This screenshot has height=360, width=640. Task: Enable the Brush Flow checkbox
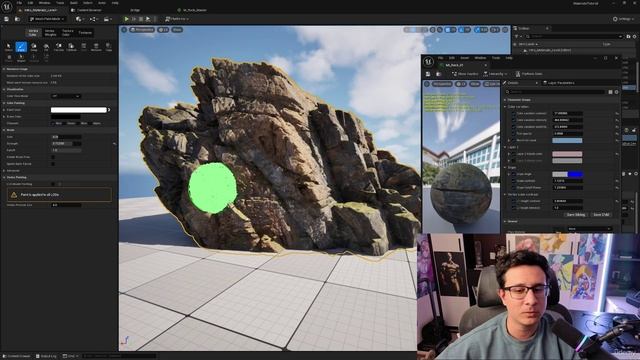[53, 157]
